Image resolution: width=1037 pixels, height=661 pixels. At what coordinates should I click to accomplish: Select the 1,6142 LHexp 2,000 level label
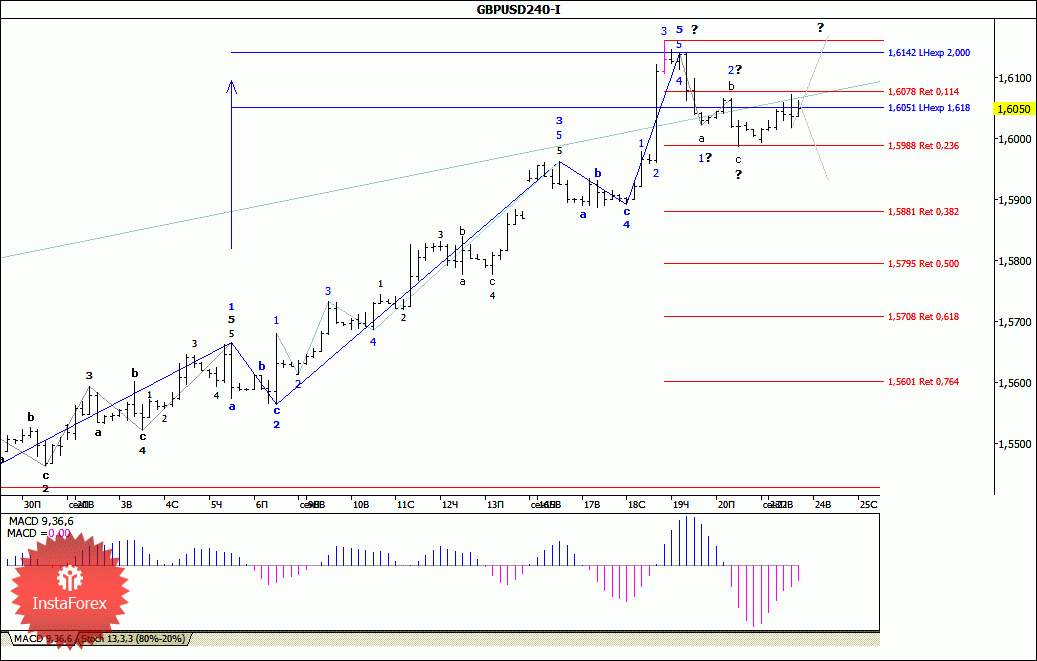pos(929,53)
